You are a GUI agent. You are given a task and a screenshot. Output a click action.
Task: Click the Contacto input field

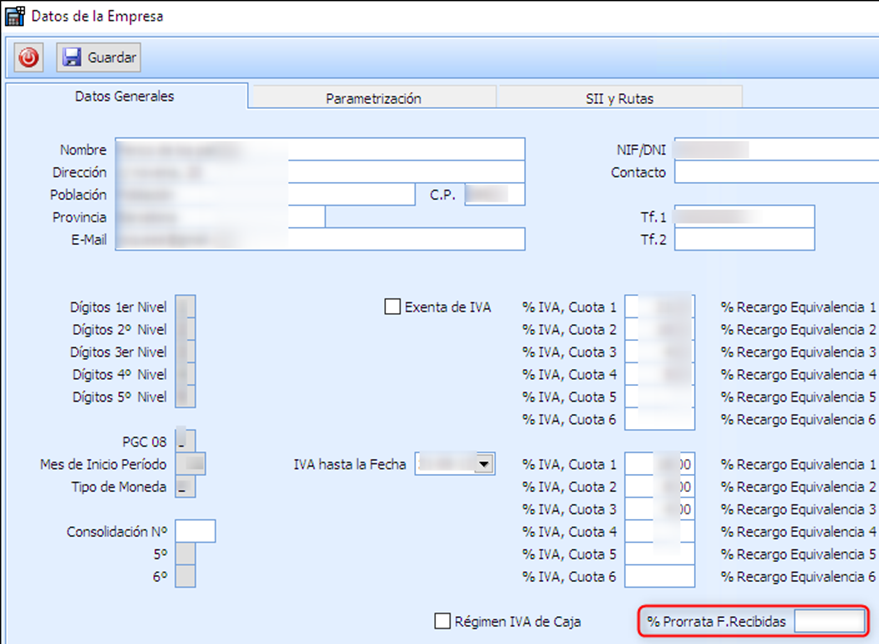[x=775, y=172]
